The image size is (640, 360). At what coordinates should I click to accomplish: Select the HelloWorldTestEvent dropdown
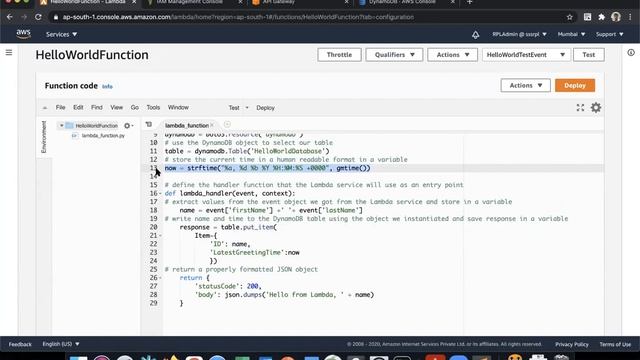tap(526, 55)
